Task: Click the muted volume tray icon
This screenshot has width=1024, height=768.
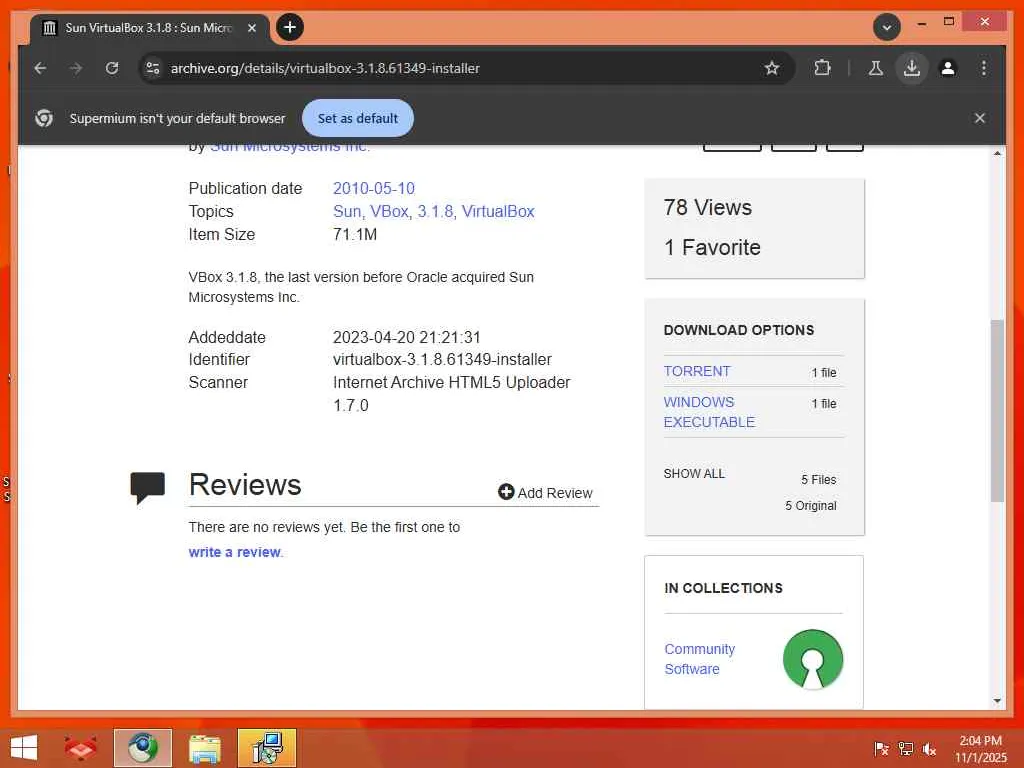Action: pyautogui.click(x=929, y=749)
